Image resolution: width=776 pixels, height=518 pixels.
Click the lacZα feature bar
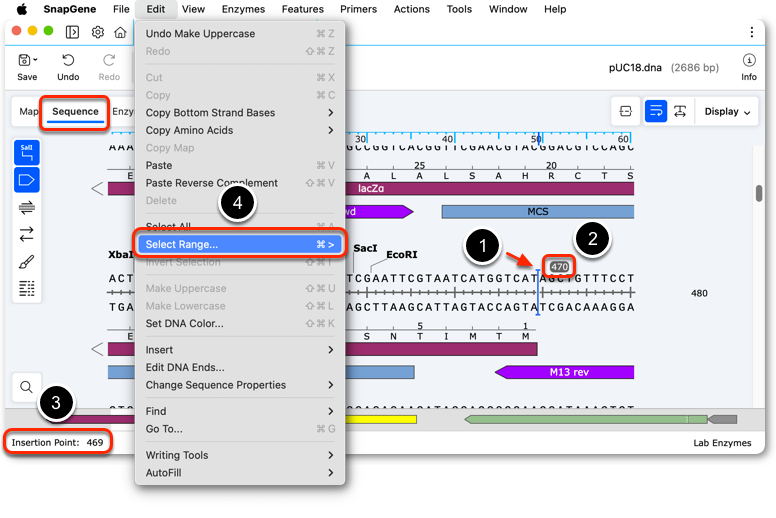[490, 188]
